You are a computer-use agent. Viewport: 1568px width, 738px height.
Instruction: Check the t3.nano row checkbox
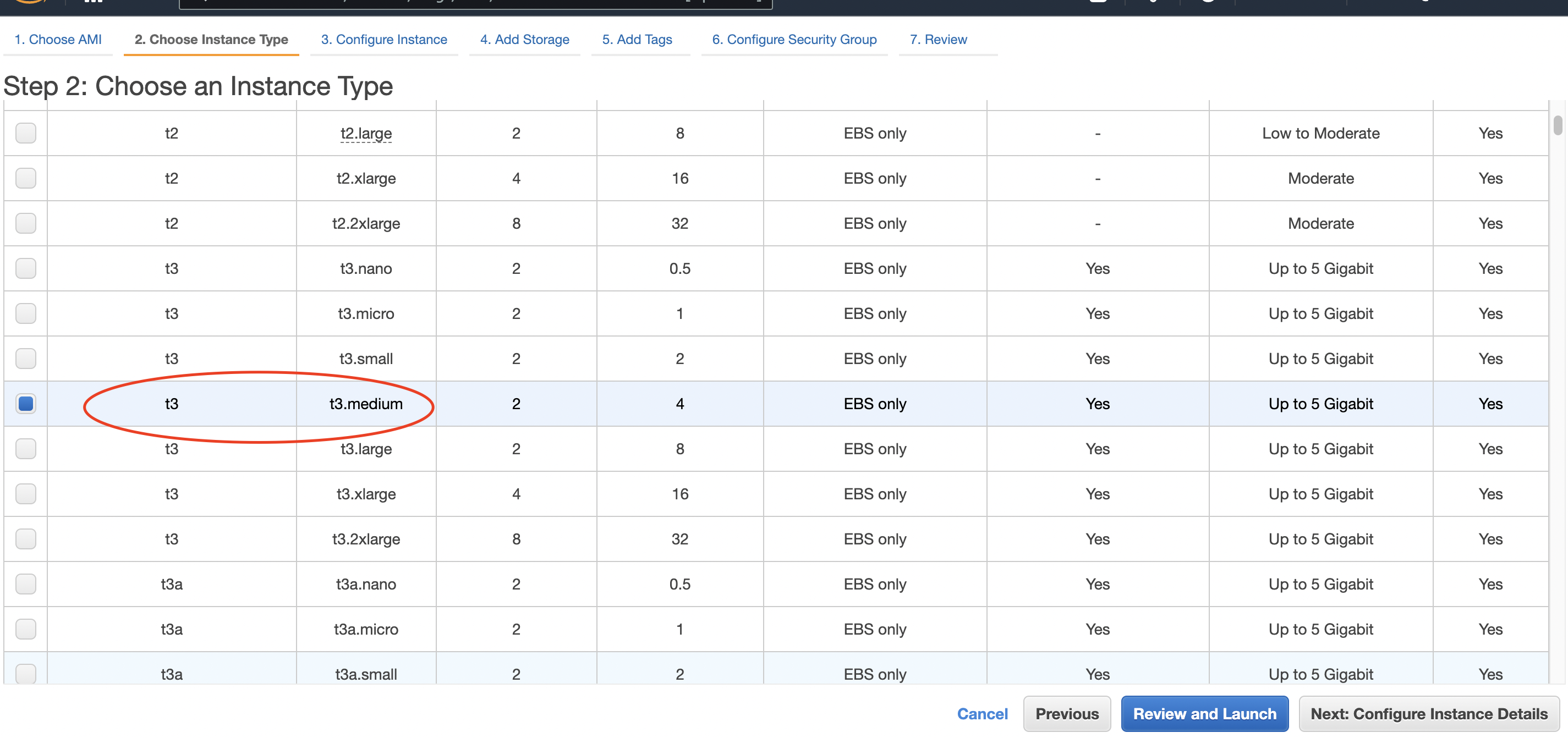pyautogui.click(x=25, y=268)
